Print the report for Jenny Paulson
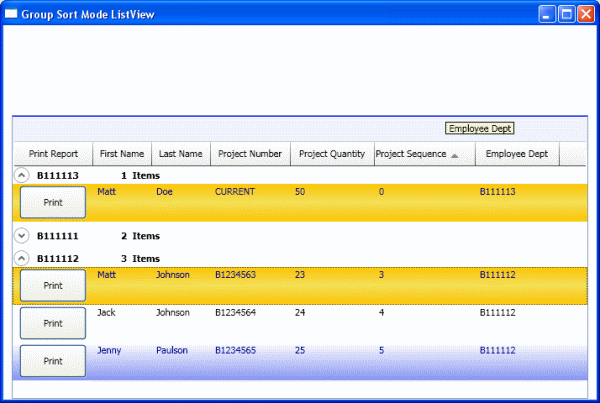 pos(53,361)
